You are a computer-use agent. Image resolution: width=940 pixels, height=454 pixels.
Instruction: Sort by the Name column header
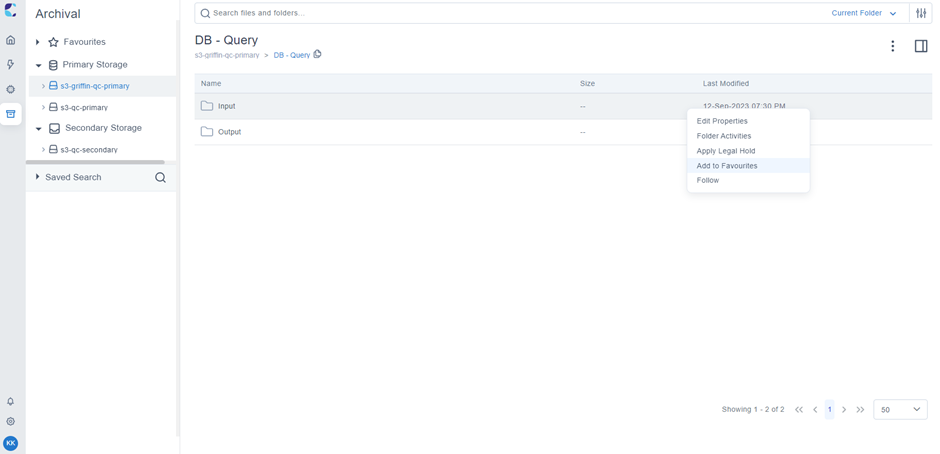pos(211,83)
